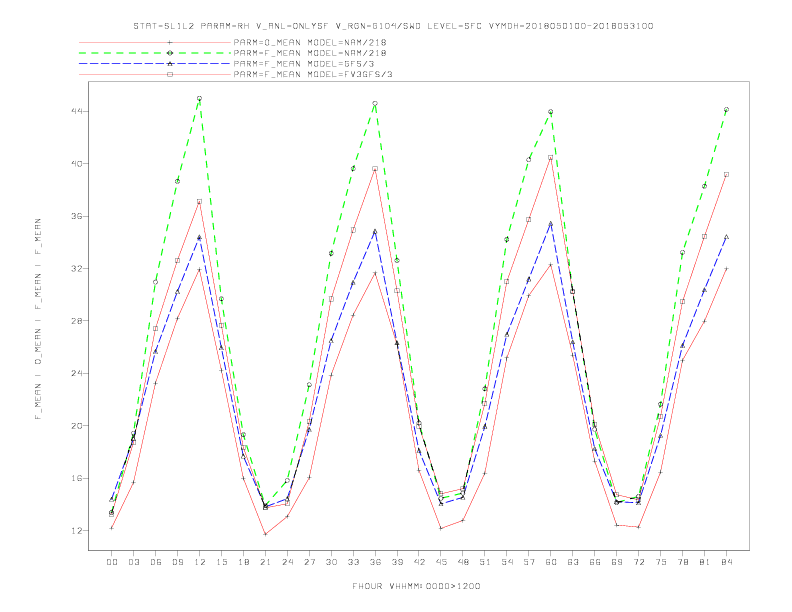Click the x-axis tick label 48

pos(463,562)
